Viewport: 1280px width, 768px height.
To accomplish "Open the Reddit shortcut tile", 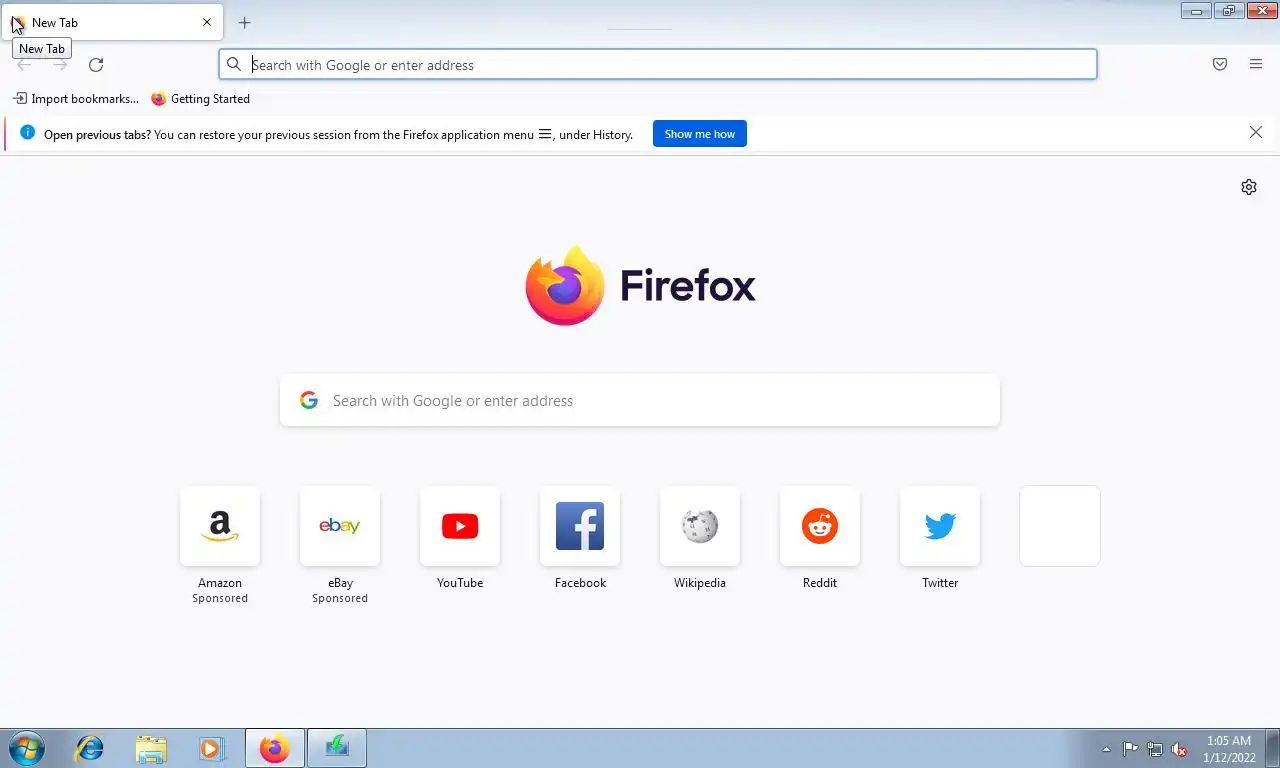I will [x=820, y=526].
